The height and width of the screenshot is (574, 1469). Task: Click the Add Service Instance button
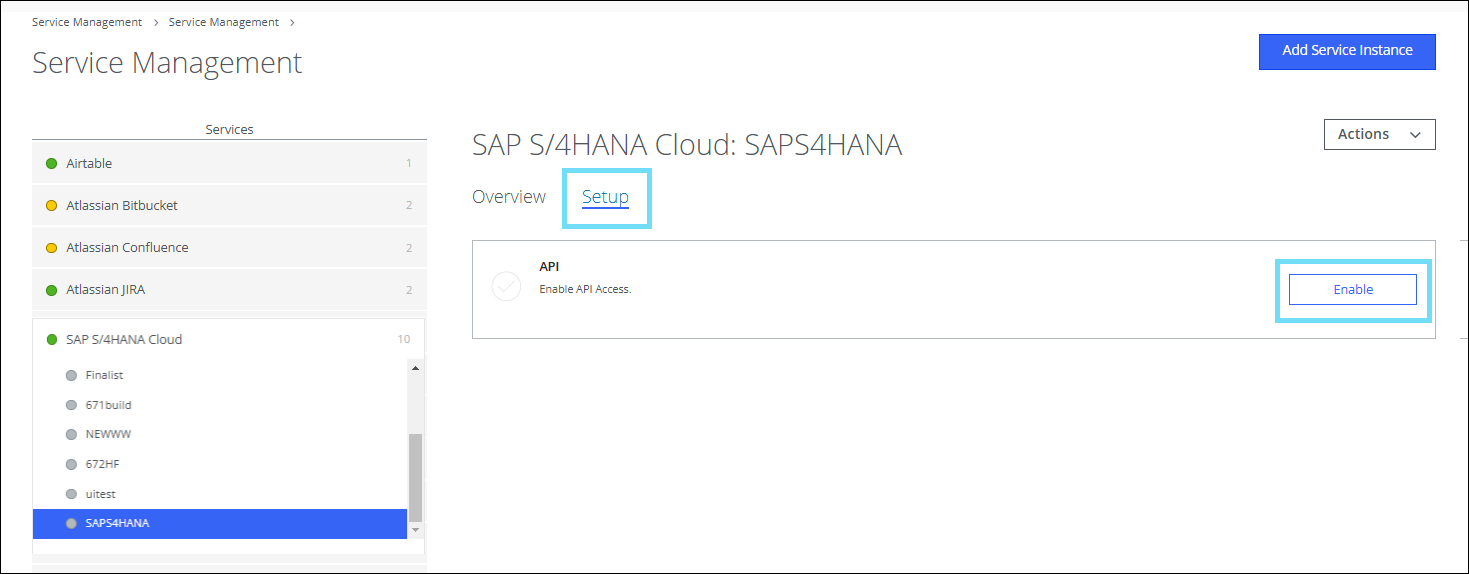1347,52
